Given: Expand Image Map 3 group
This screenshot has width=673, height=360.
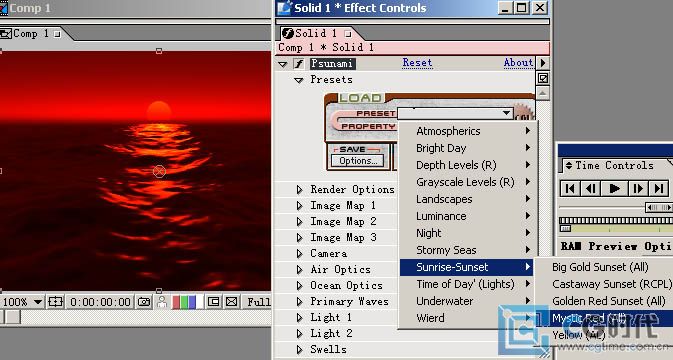Looking at the screenshot, I should click(299, 238).
